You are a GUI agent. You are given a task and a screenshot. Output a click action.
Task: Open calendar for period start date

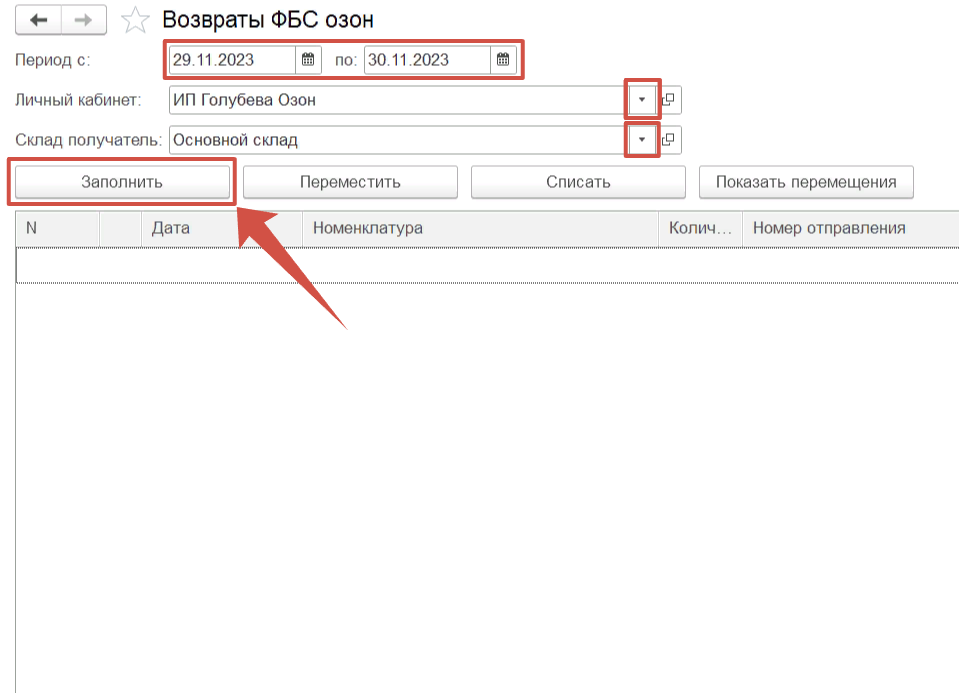308,60
